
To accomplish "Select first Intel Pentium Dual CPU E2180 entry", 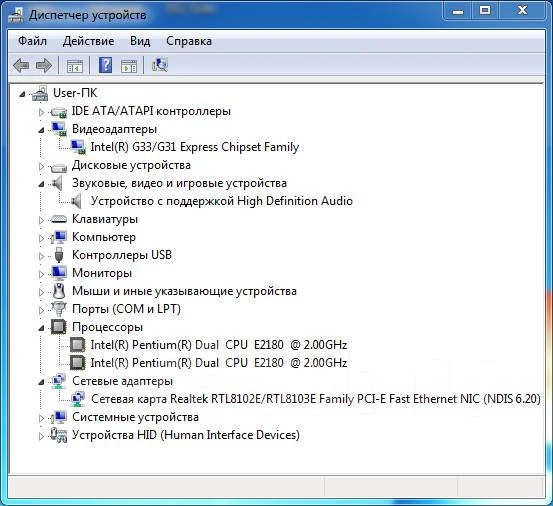I will click(x=219, y=345).
